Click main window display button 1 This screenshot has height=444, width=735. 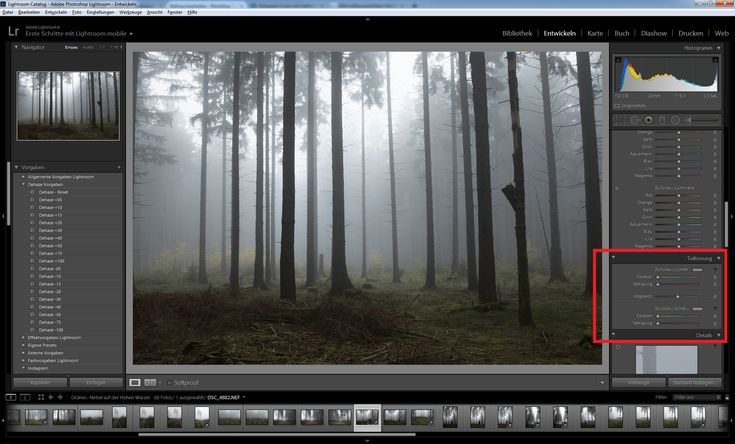point(10,397)
